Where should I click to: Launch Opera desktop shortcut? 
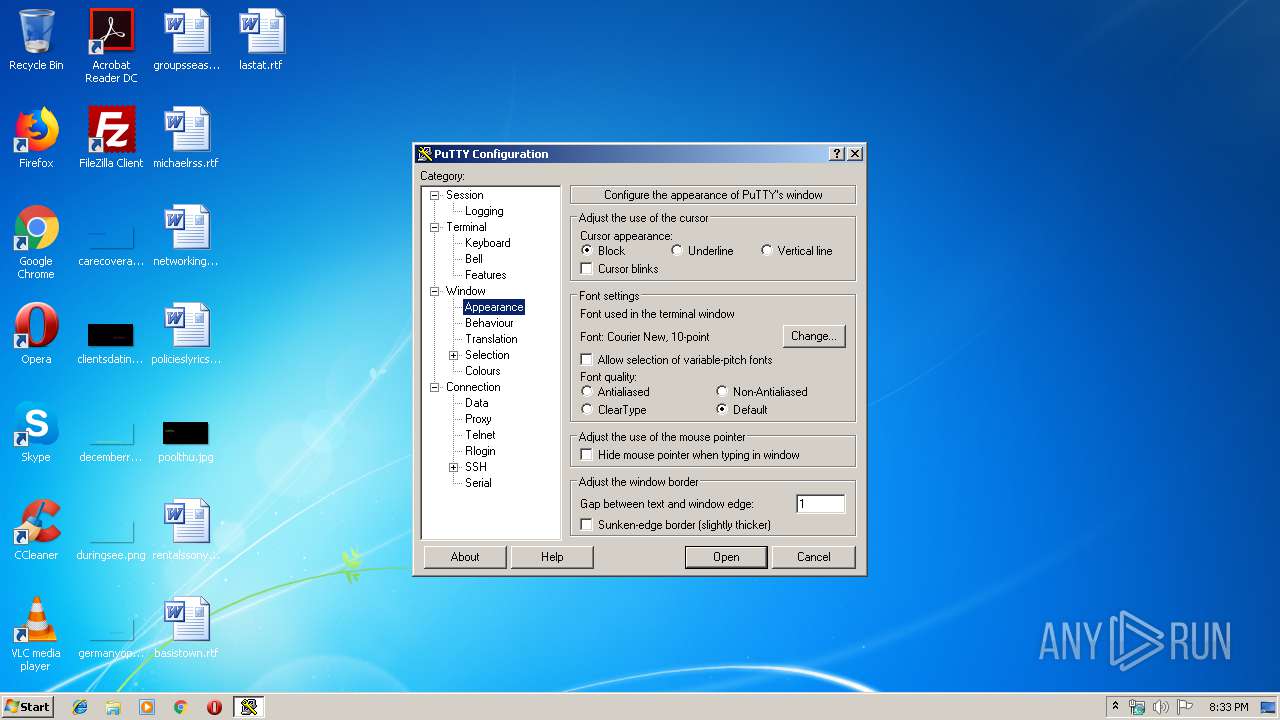click(36, 334)
